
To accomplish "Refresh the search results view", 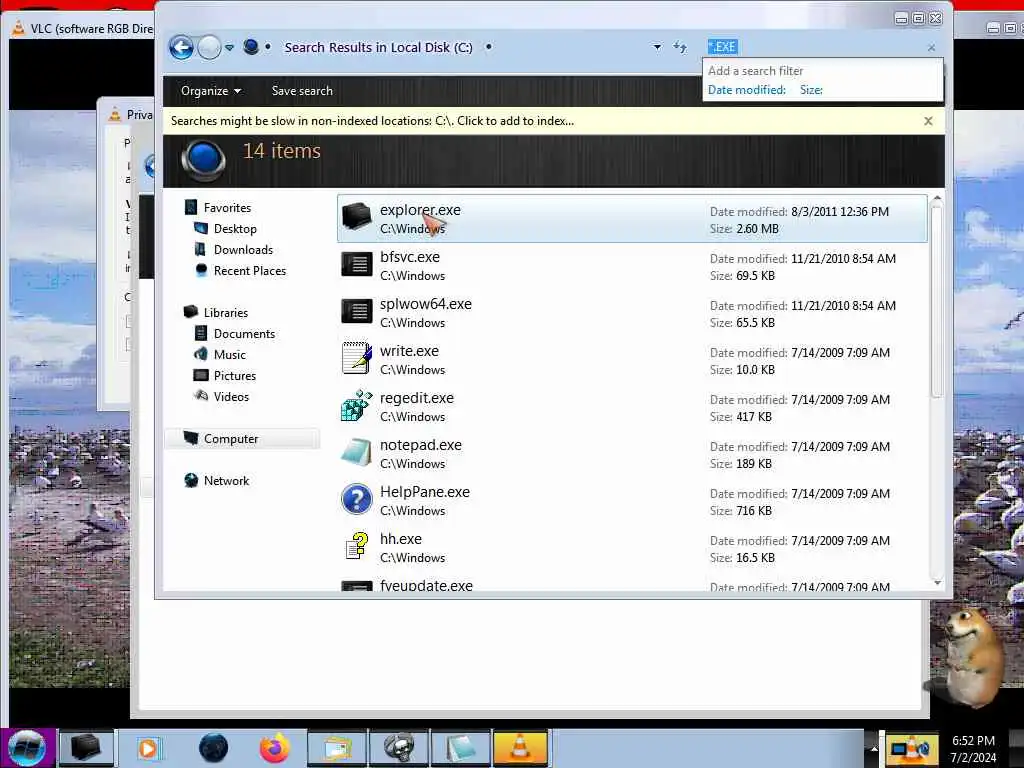I will click(x=680, y=47).
